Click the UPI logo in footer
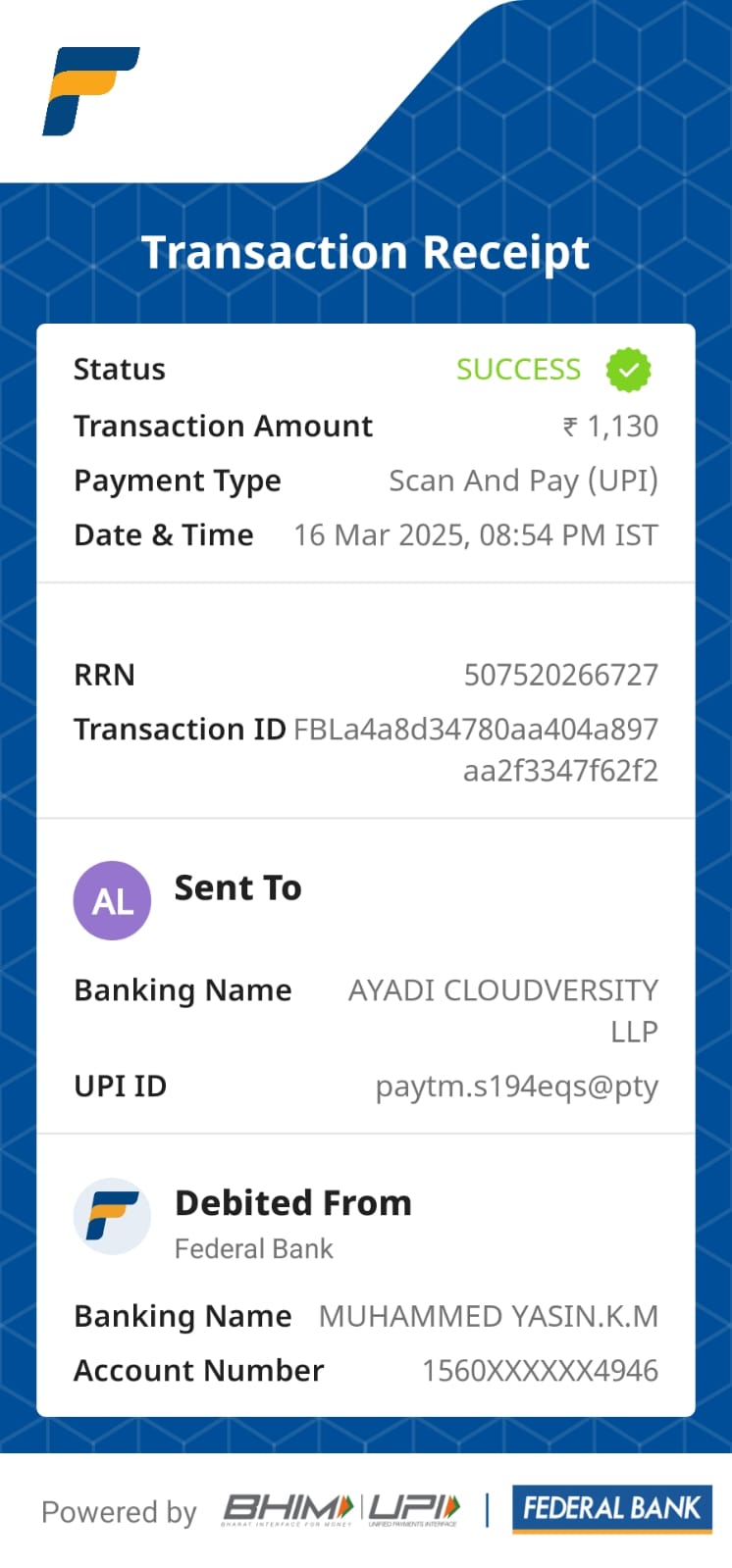 click(x=414, y=1509)
